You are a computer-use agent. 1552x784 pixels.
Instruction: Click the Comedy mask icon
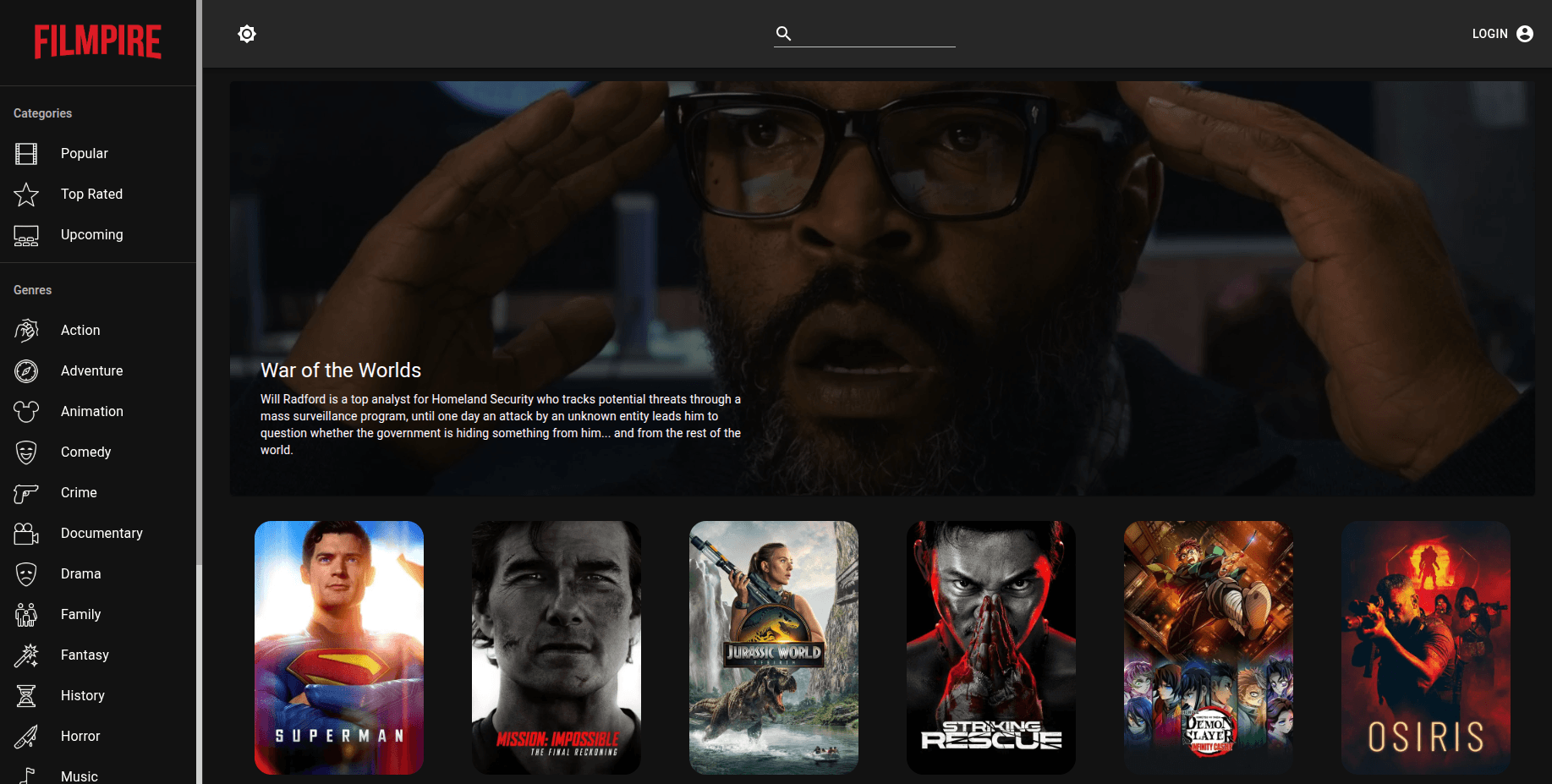(26, 452)
